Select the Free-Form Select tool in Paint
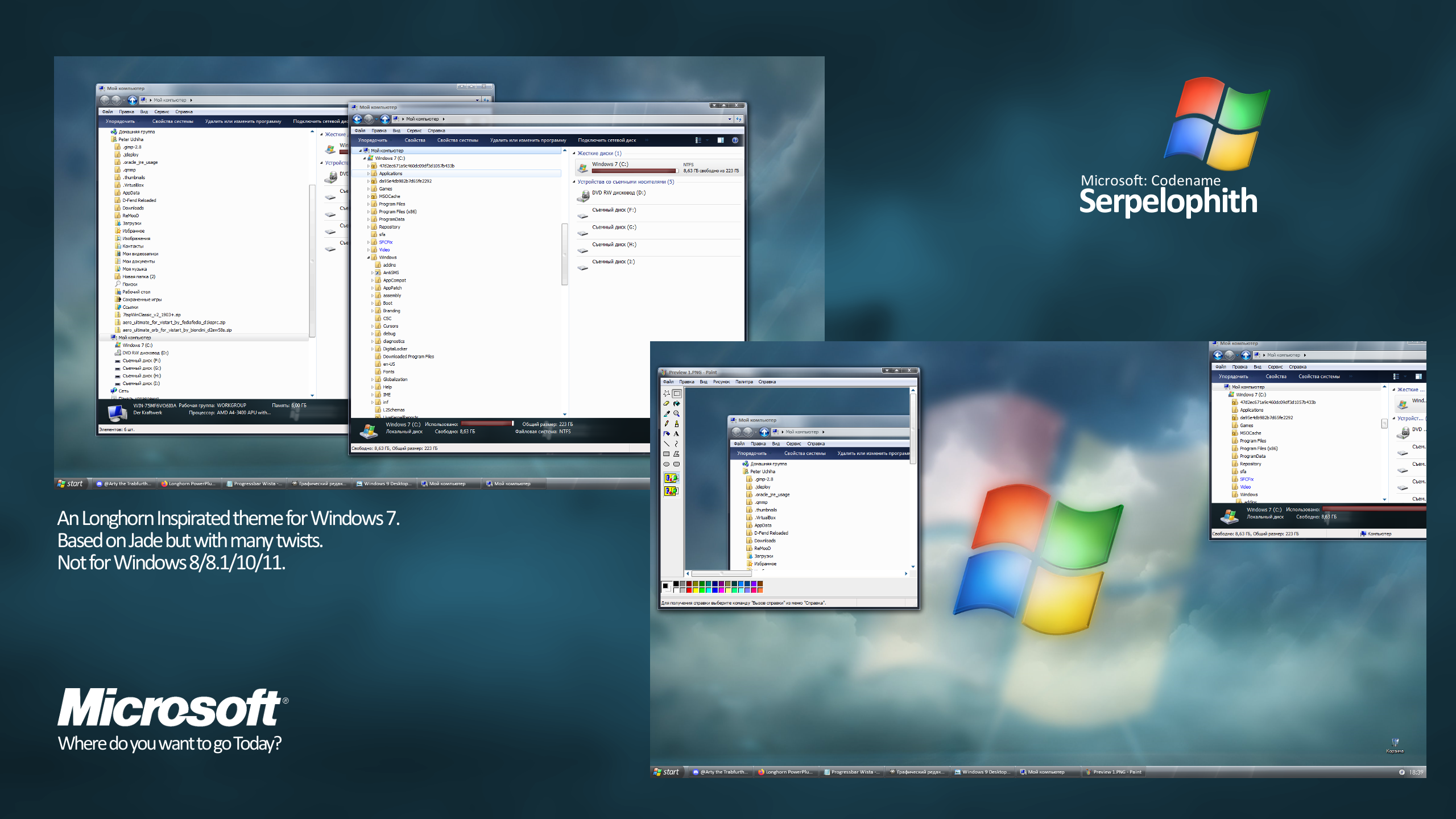 point(667,393)
